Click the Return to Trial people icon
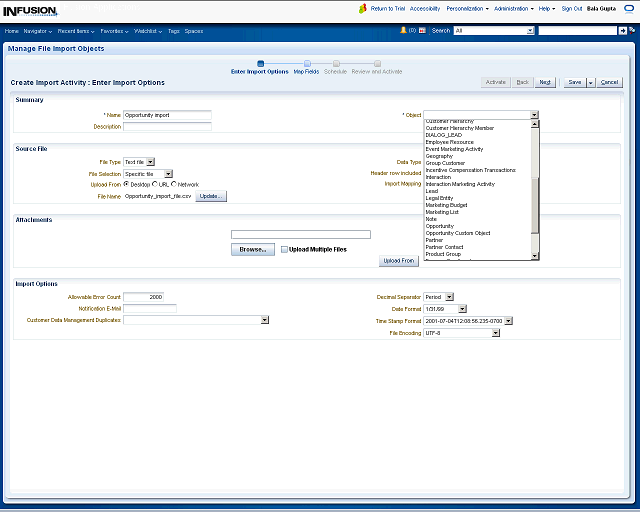Image resolution: width=640 pixels, height=512 pixels. [x=363, y=8]
